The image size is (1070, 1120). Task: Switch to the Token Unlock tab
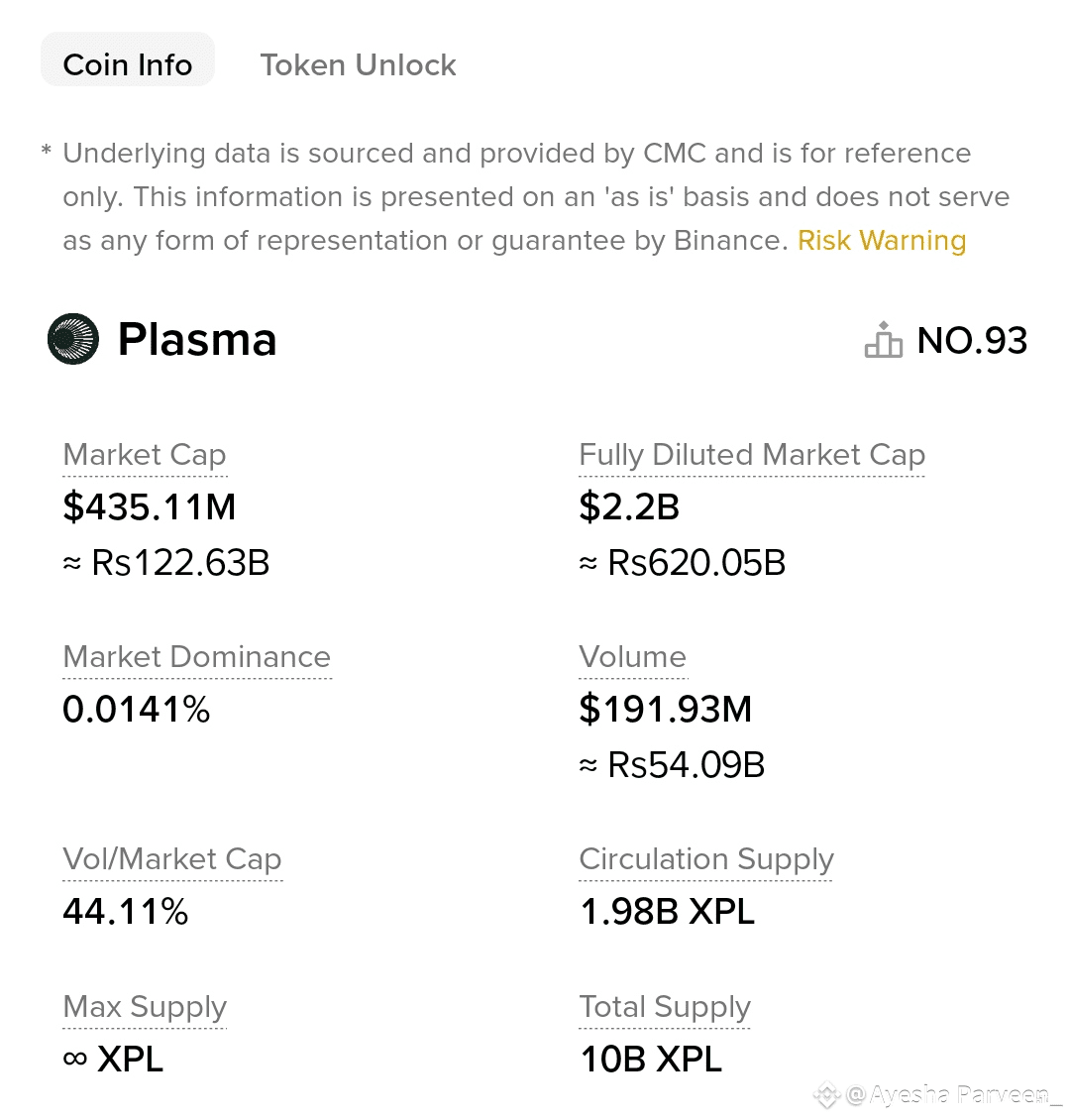tap(358, 65)
